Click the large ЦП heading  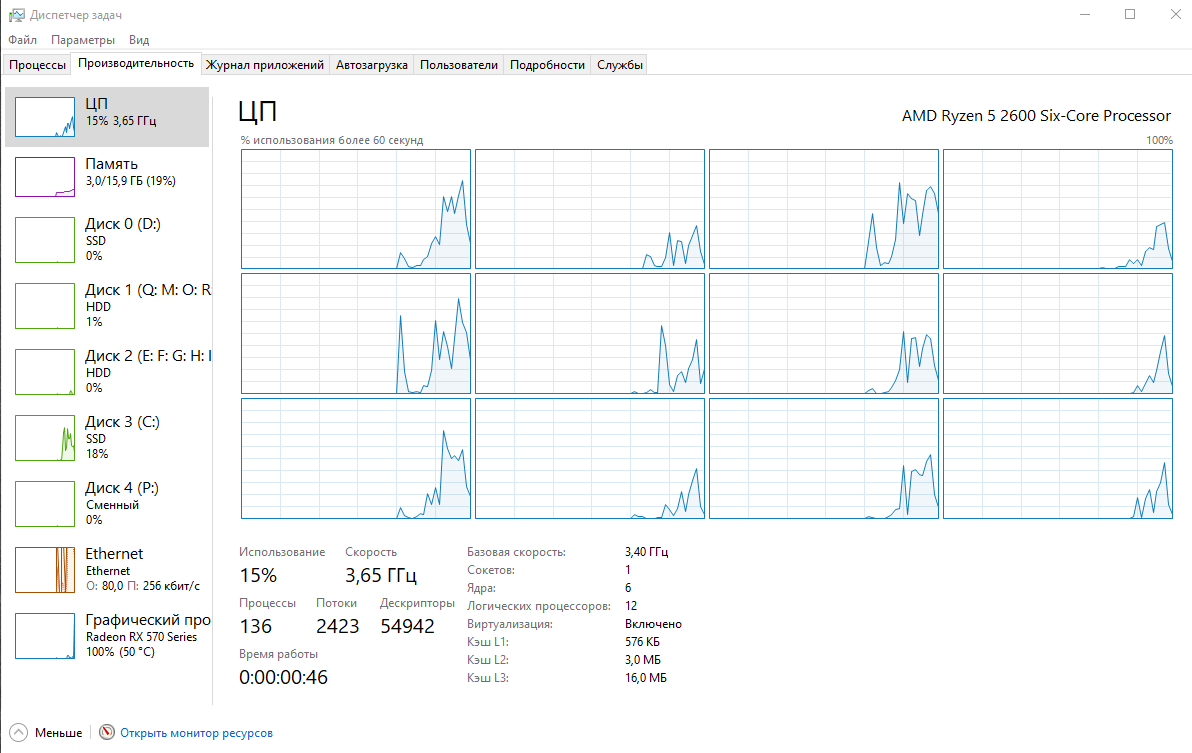click(x=258, y=111)
